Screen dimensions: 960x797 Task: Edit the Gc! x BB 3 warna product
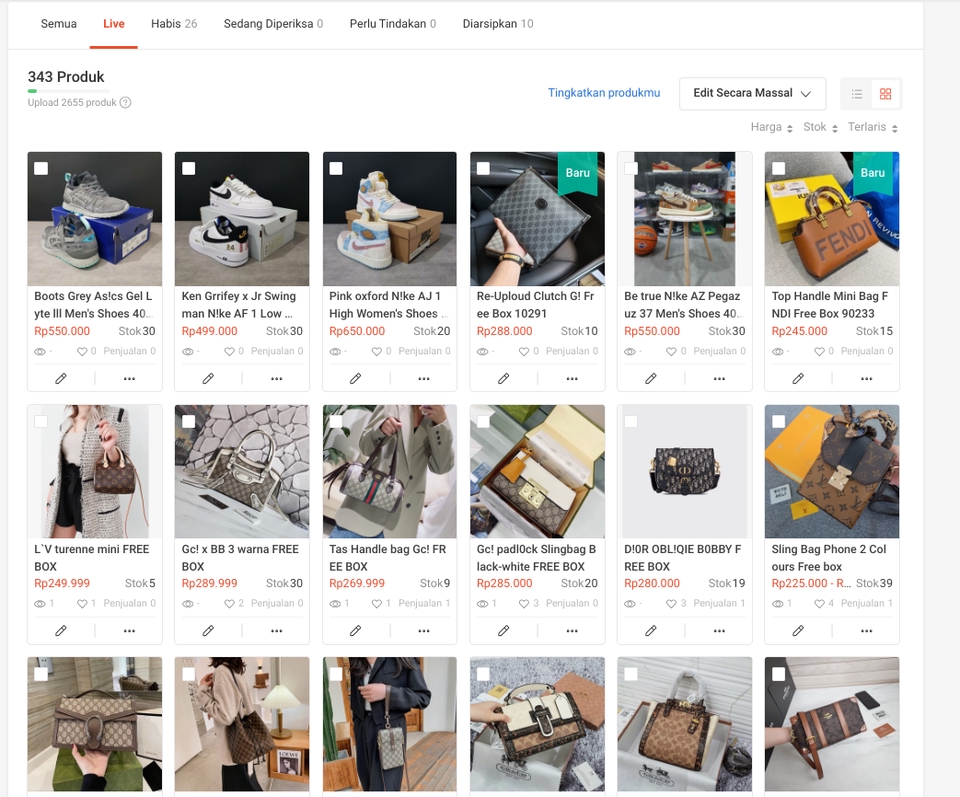[x=208, y=630]
